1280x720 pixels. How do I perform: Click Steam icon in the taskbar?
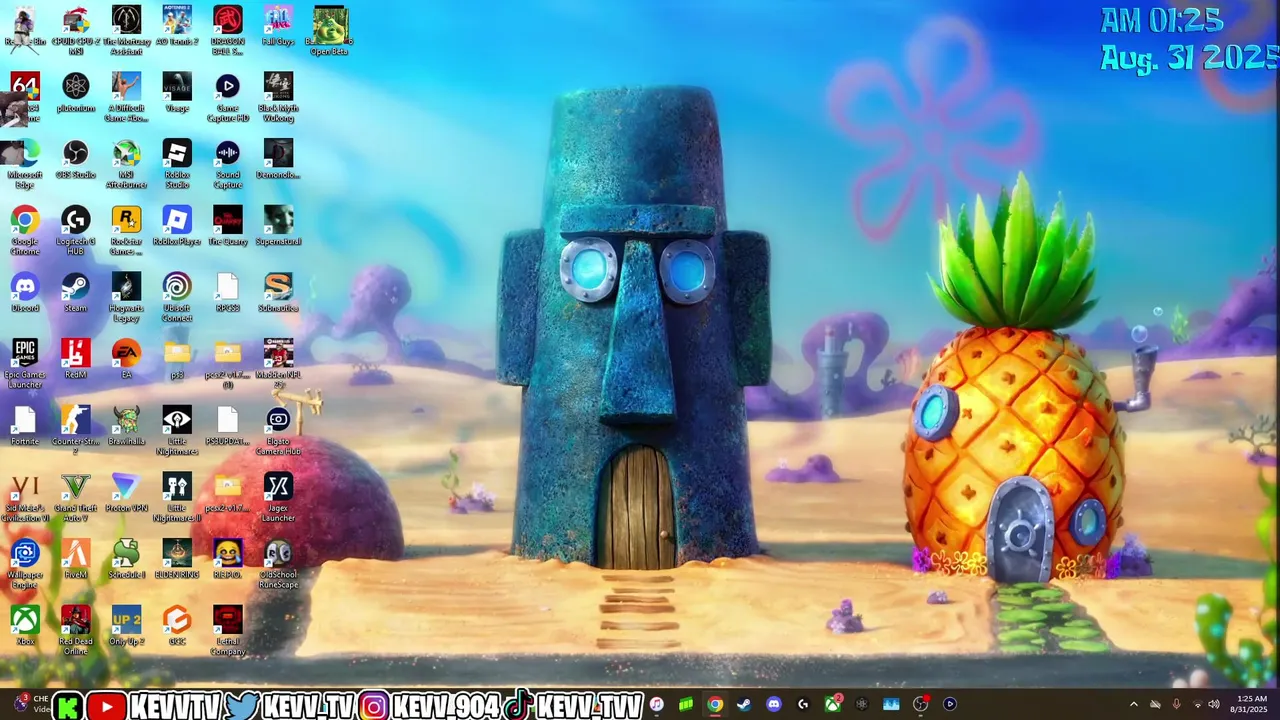[744, 704]
